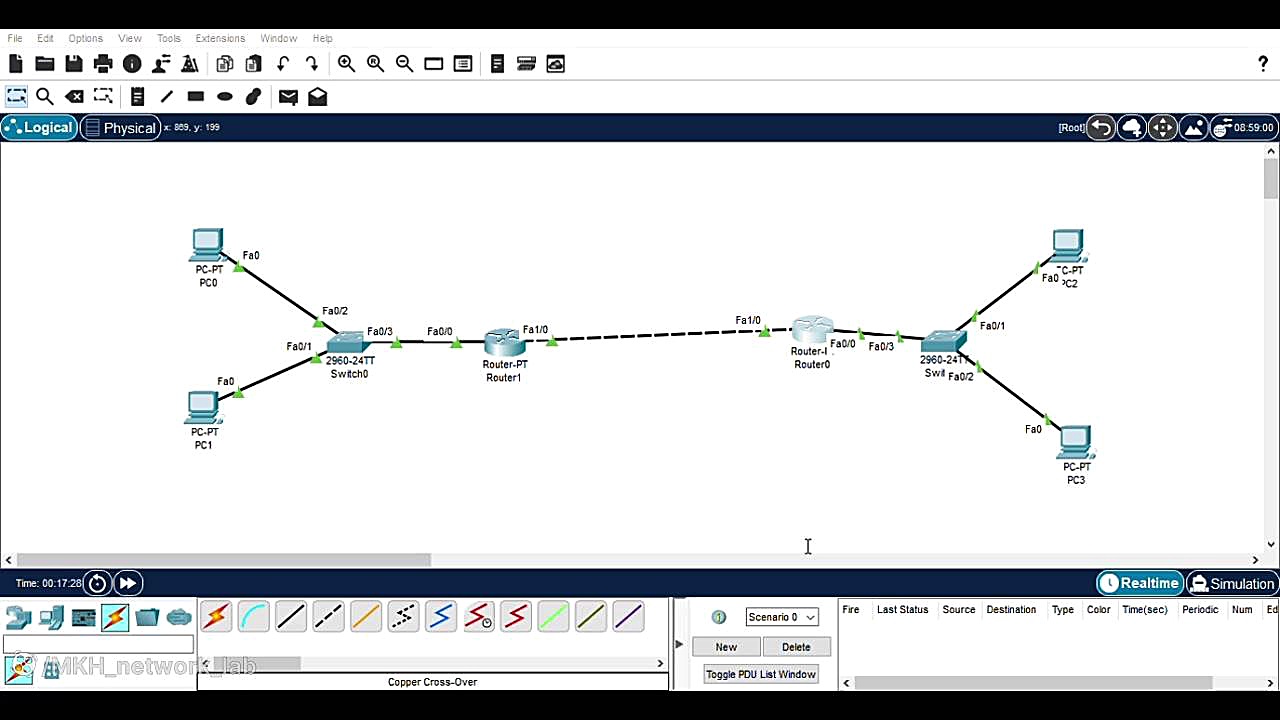Image resolution: width=1280 pixels, height=720 pixels.
Task: Select the orange Fiber cable
Action: [x=366, y=617]
